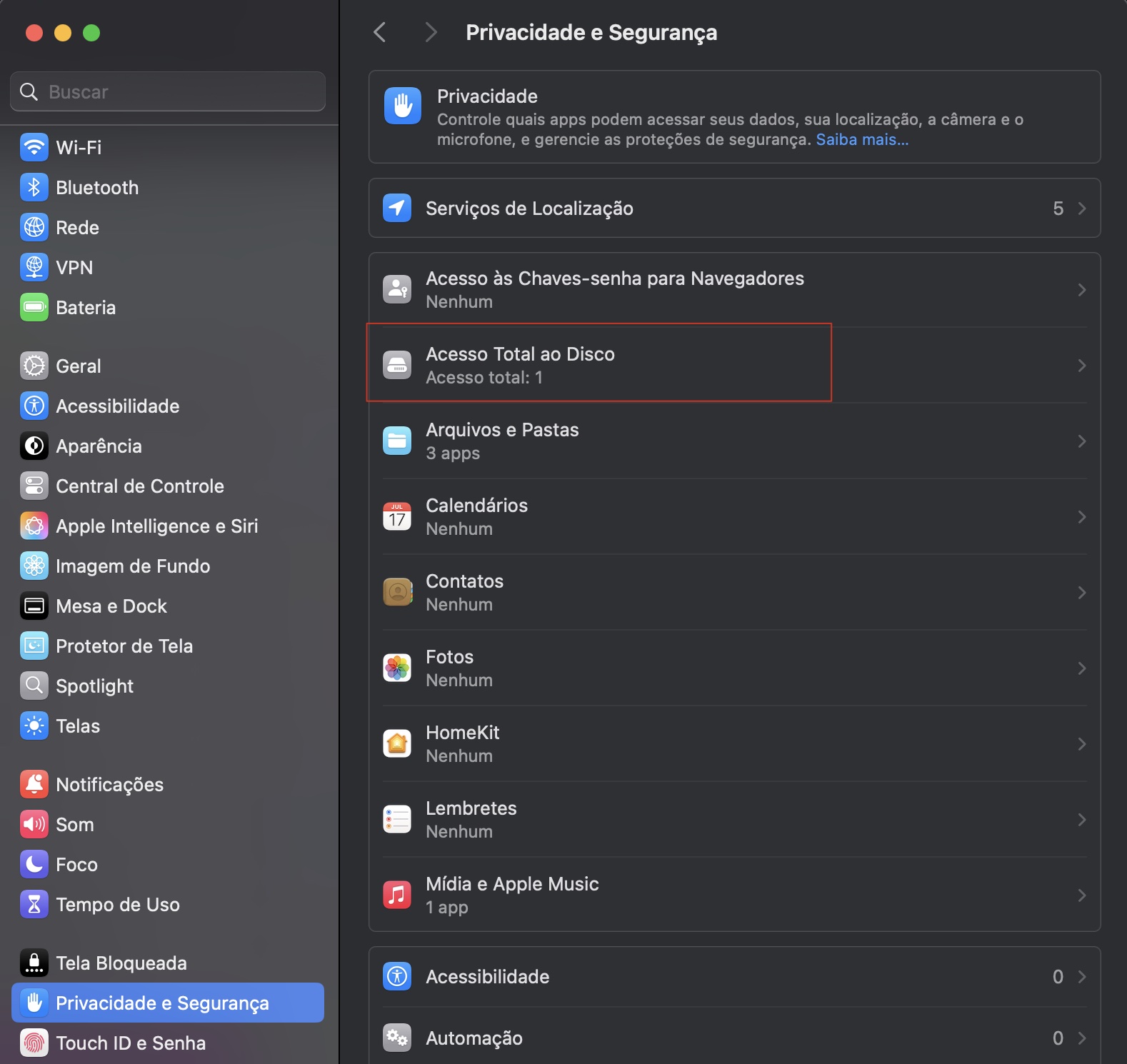Expand the Arquivos e Pastas chevron
Viewport: 1127px width, 1064px height.
pyautogui.click(x=1082, y=441)
